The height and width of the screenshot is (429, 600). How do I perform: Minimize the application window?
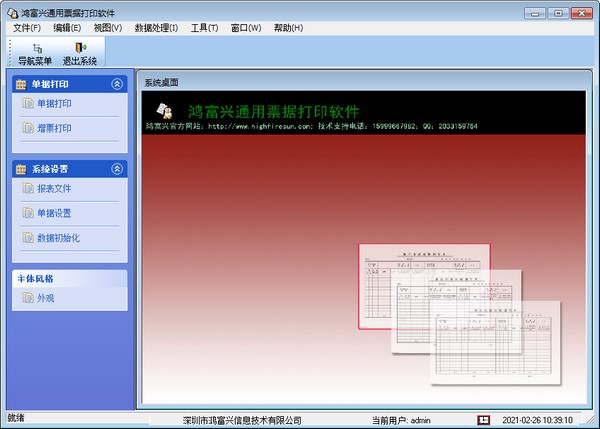(x=535, y=13)
